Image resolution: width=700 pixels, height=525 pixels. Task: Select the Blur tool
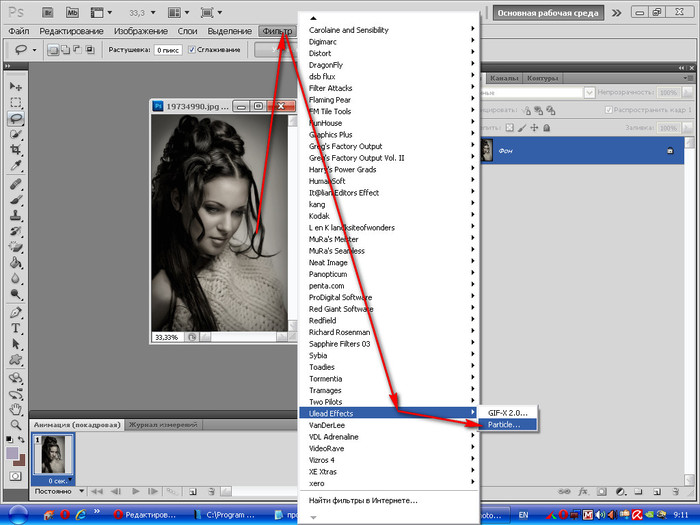click(x=16, y=279)
